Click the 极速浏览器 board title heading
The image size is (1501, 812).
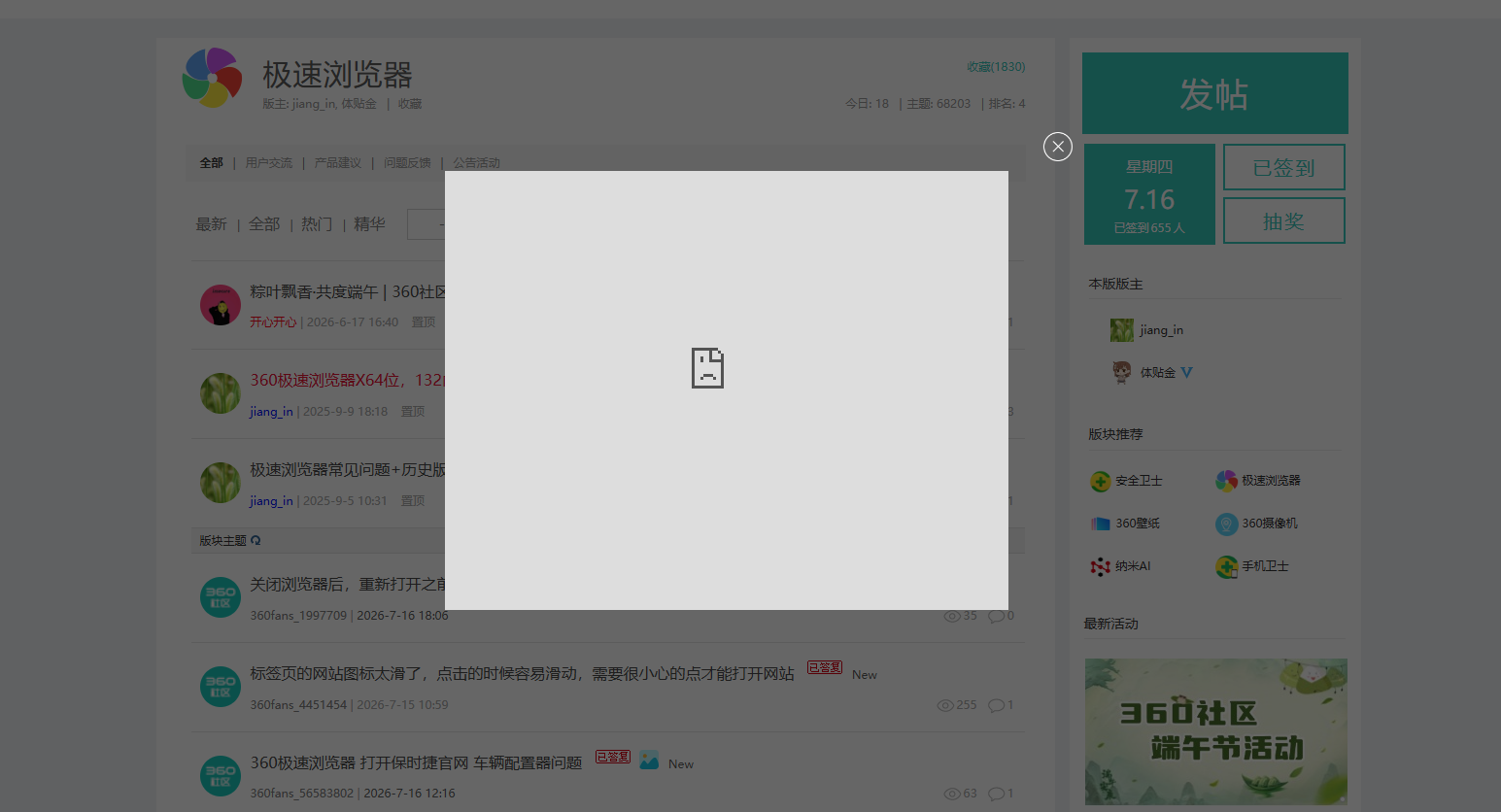[337, 75]
